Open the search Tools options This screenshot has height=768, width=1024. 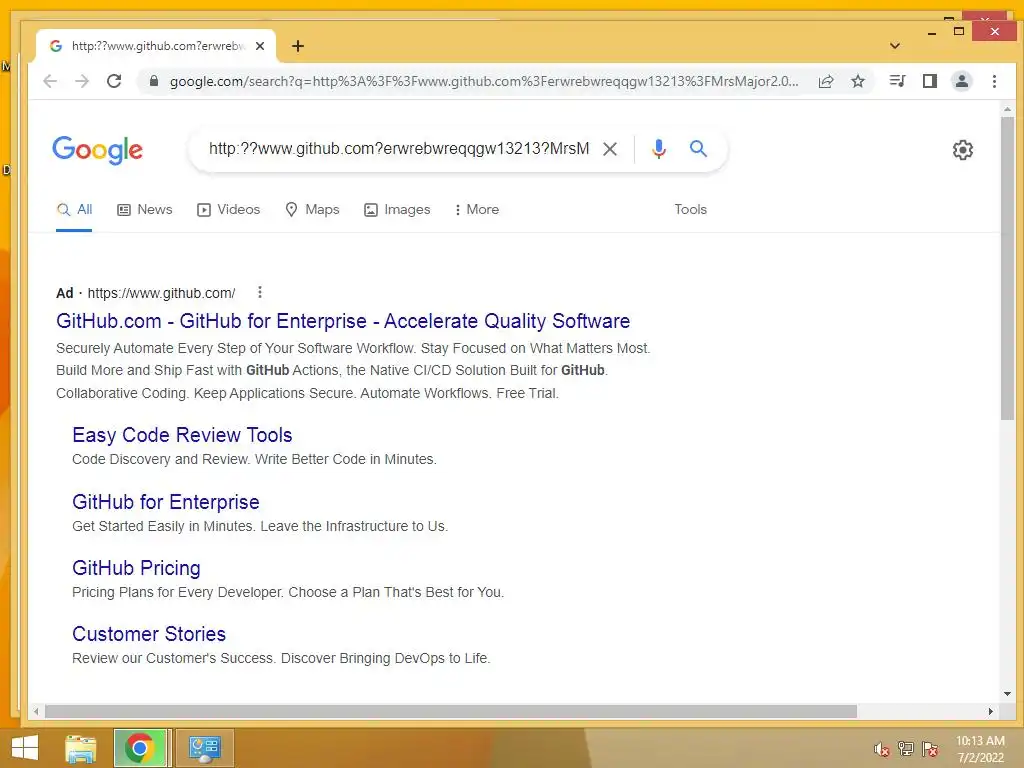690,210
